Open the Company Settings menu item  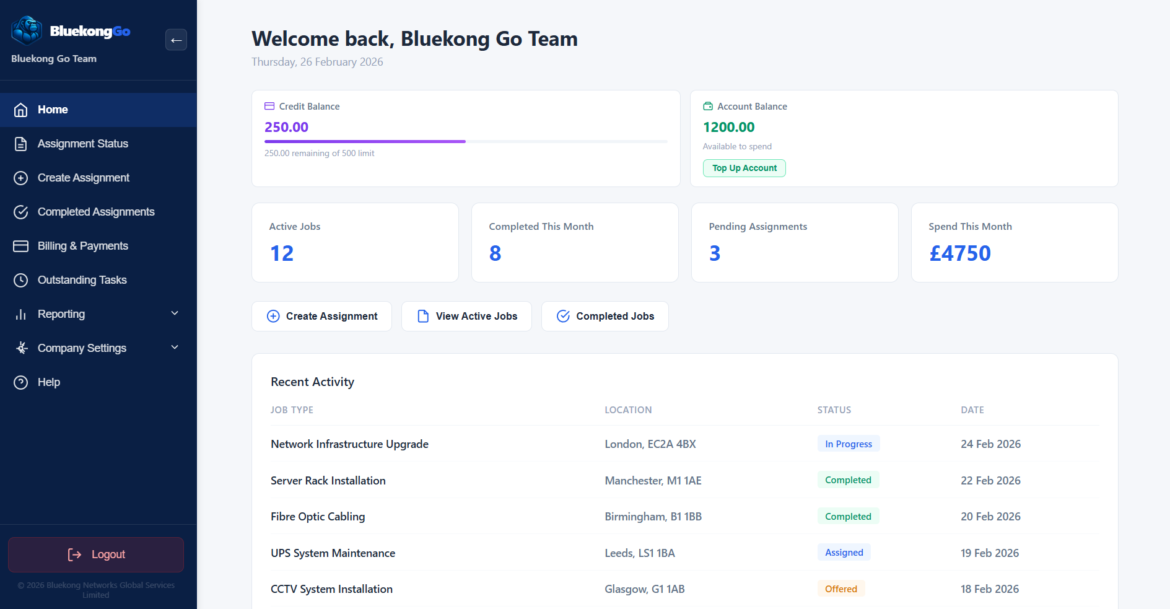82,348
